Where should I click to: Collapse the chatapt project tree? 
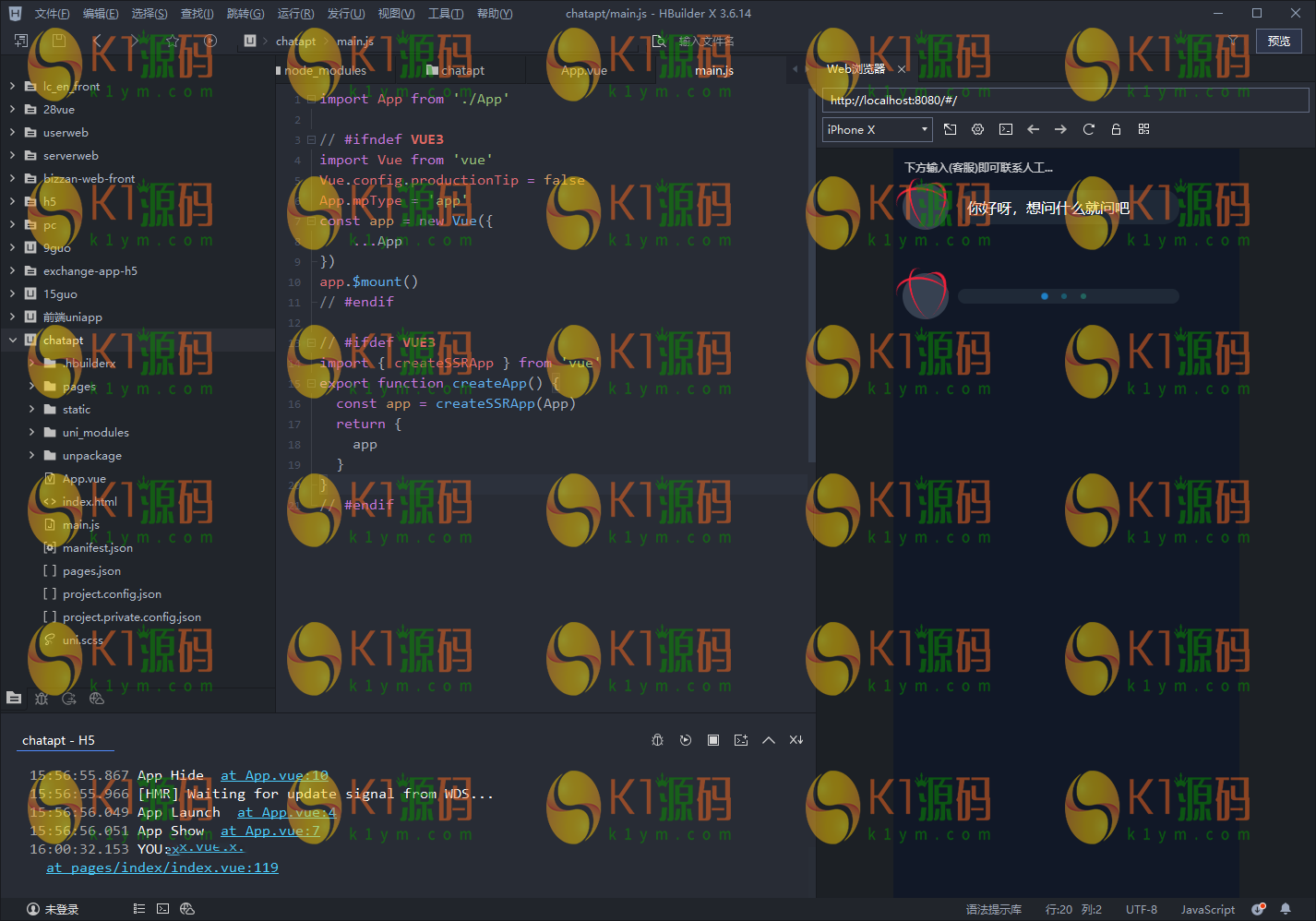13,340
